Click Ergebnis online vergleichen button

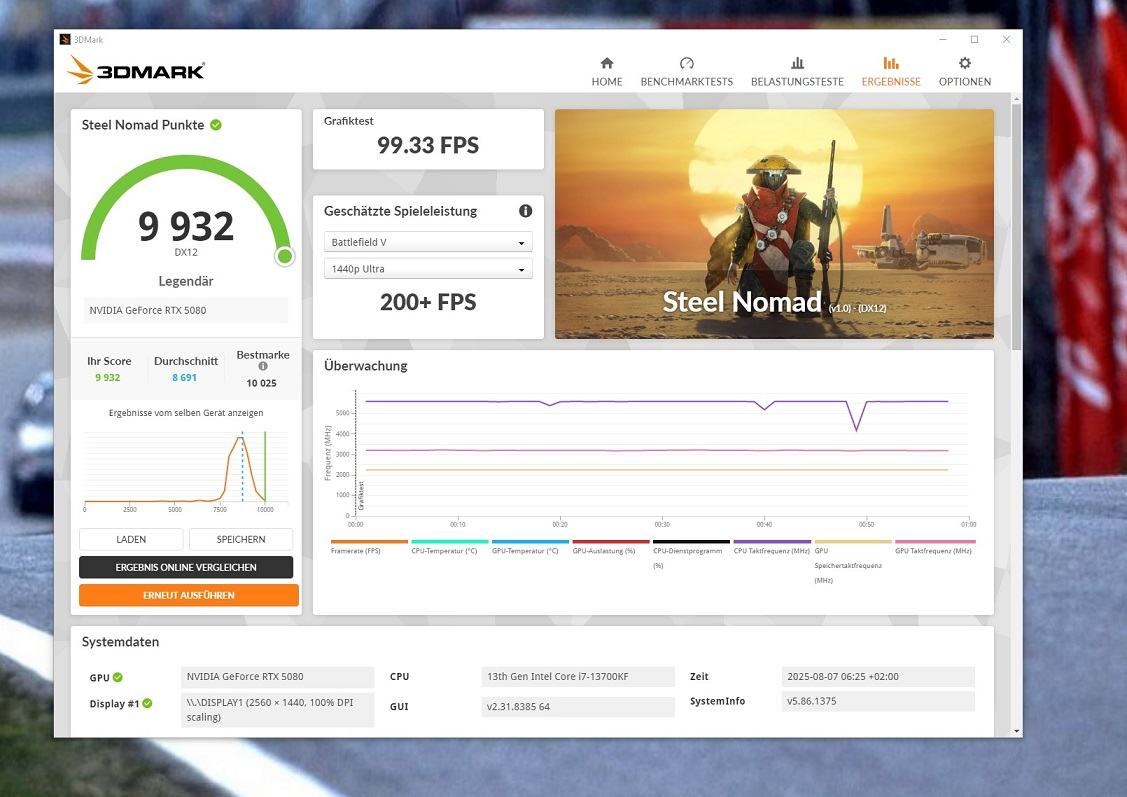click(x=186, y=567)
